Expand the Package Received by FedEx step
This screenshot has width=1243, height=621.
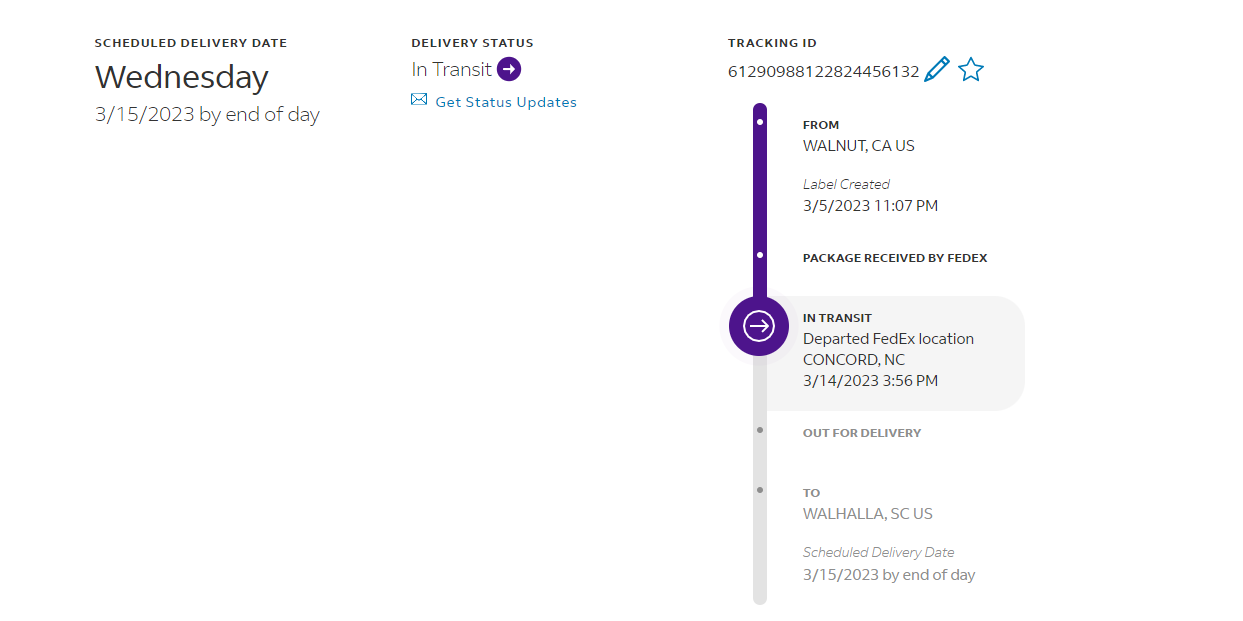[894, 258]
